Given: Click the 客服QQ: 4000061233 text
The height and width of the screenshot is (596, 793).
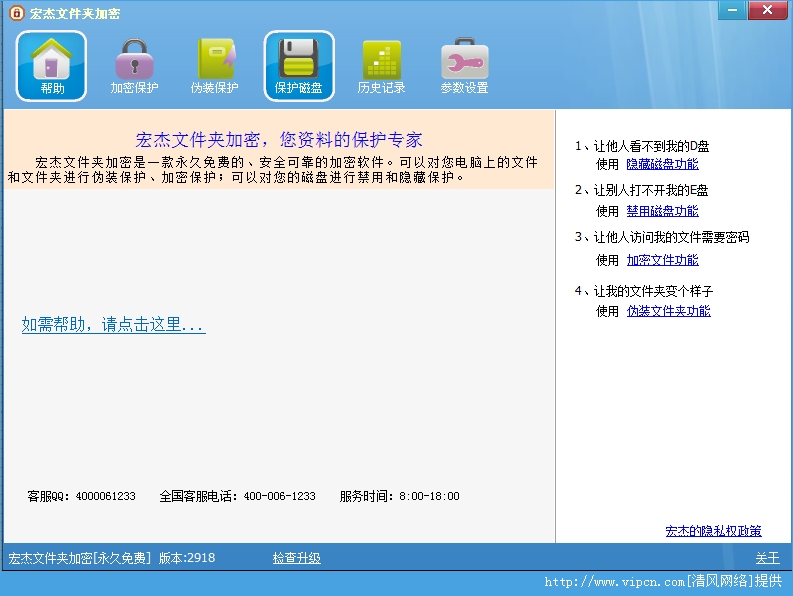Looking at the screenshot, I should 81,496.
